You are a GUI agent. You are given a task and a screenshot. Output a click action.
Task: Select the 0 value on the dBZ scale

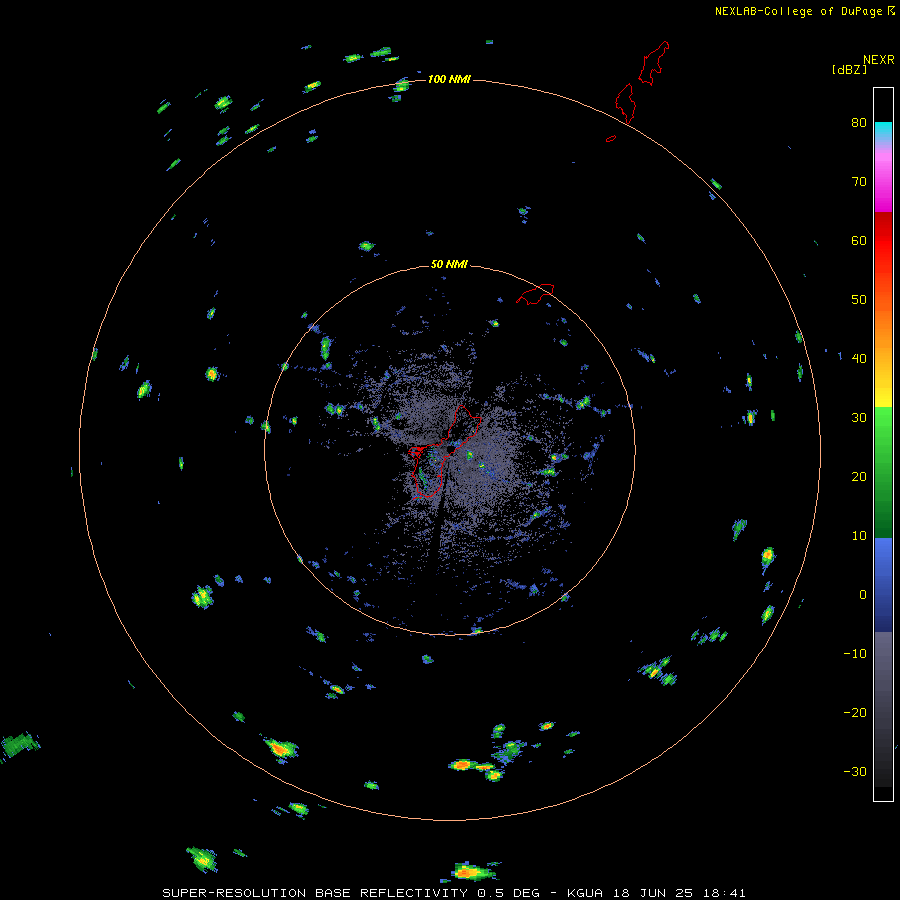coord(863,595)
